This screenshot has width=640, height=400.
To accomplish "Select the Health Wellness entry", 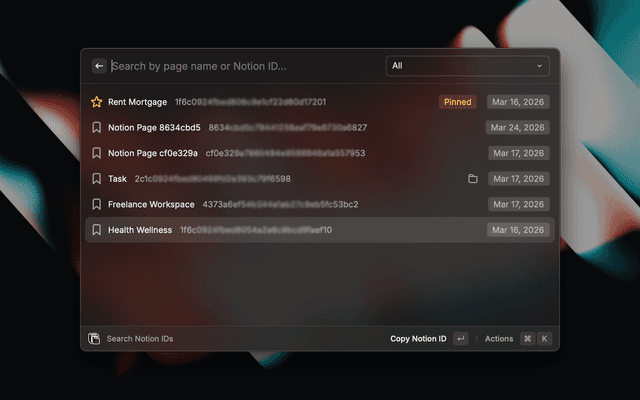I will 140,230.
